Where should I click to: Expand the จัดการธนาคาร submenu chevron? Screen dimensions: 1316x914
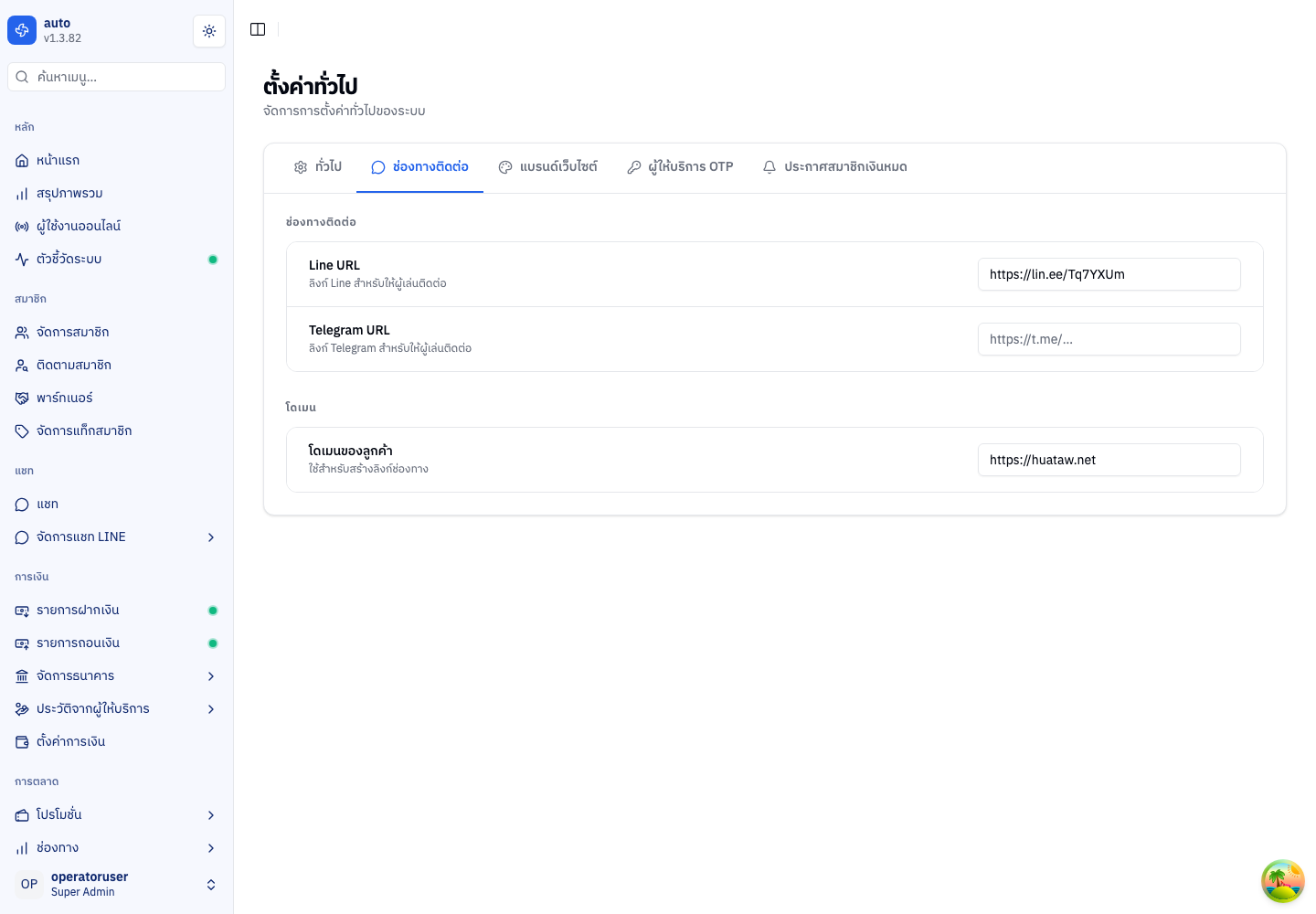point(211,676)
